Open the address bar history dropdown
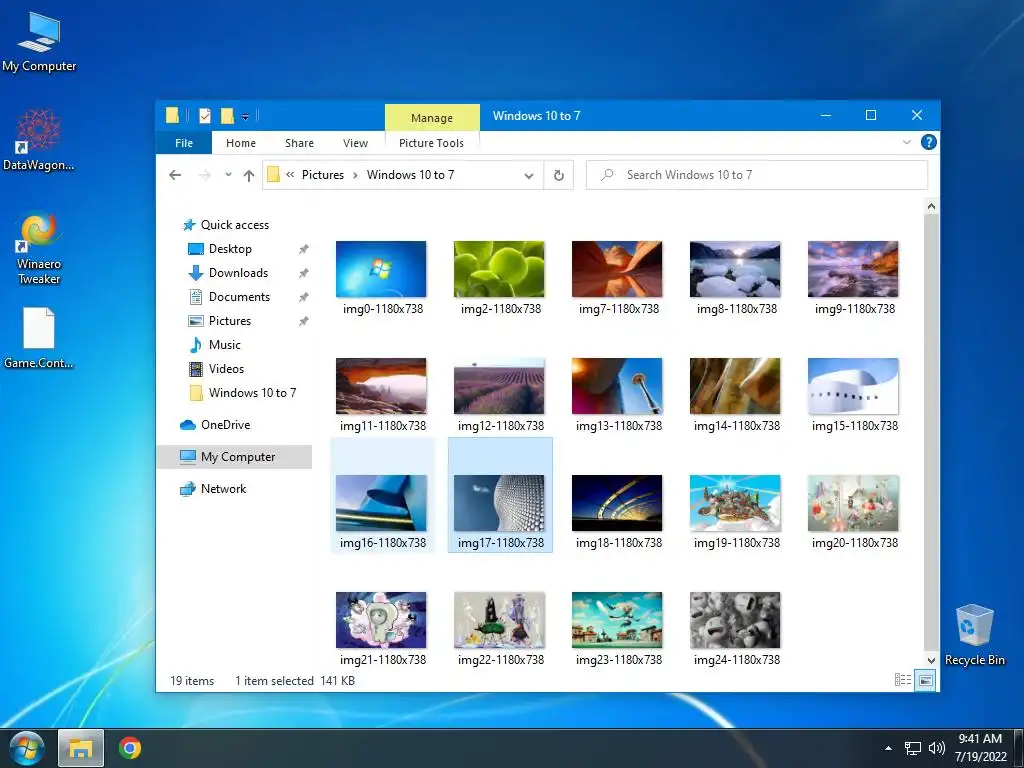Image resolution: width=1024 pixels, height=768 pixels. [529, 176]
